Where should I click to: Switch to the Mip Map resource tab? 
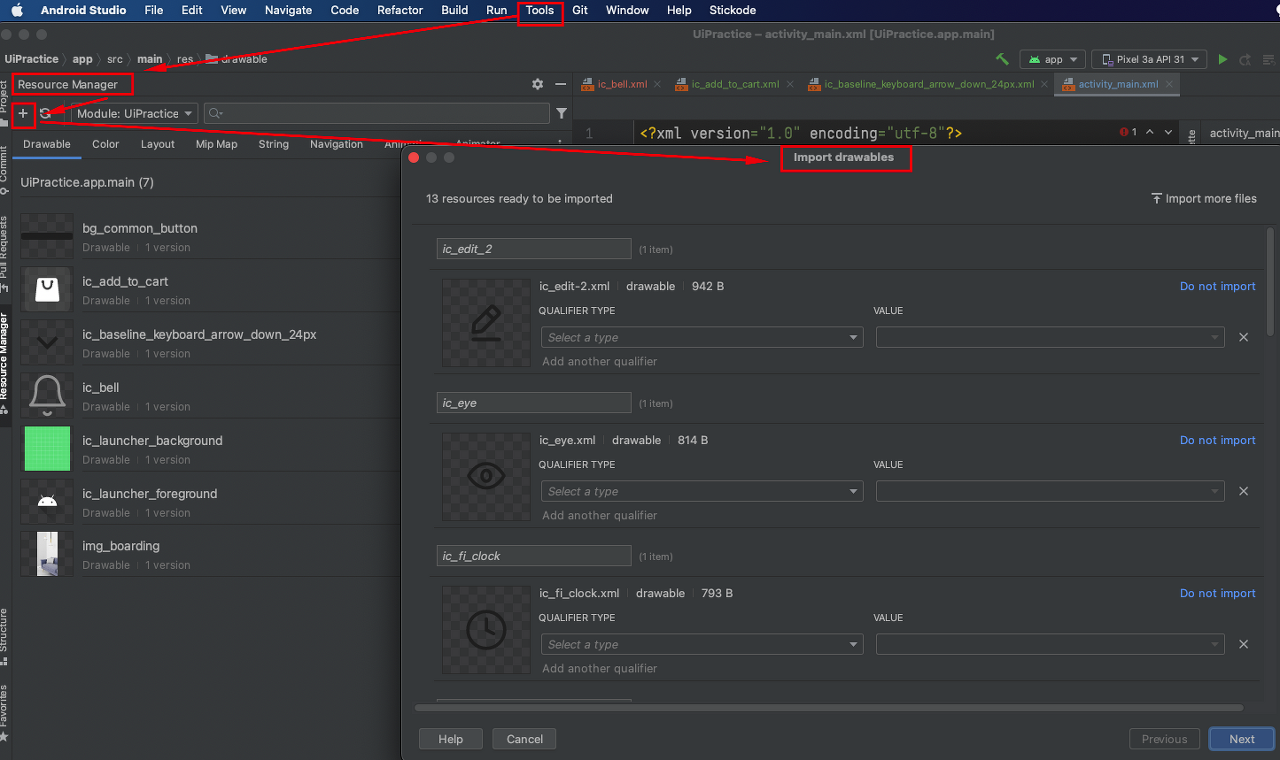216,144
